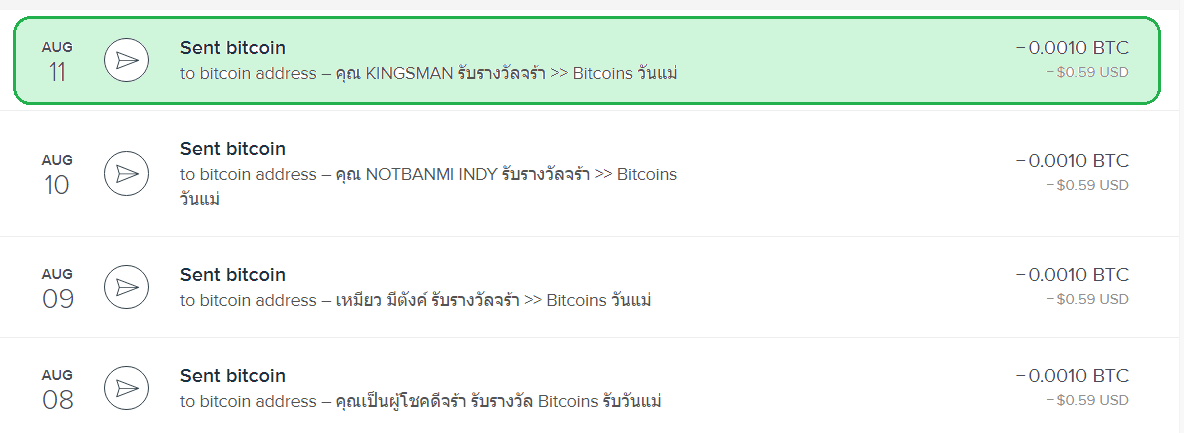Viewport: 1184px width, 433px height.
Task: Select the NOTBANMI INDY transaction description
Action: coord(428,175)
